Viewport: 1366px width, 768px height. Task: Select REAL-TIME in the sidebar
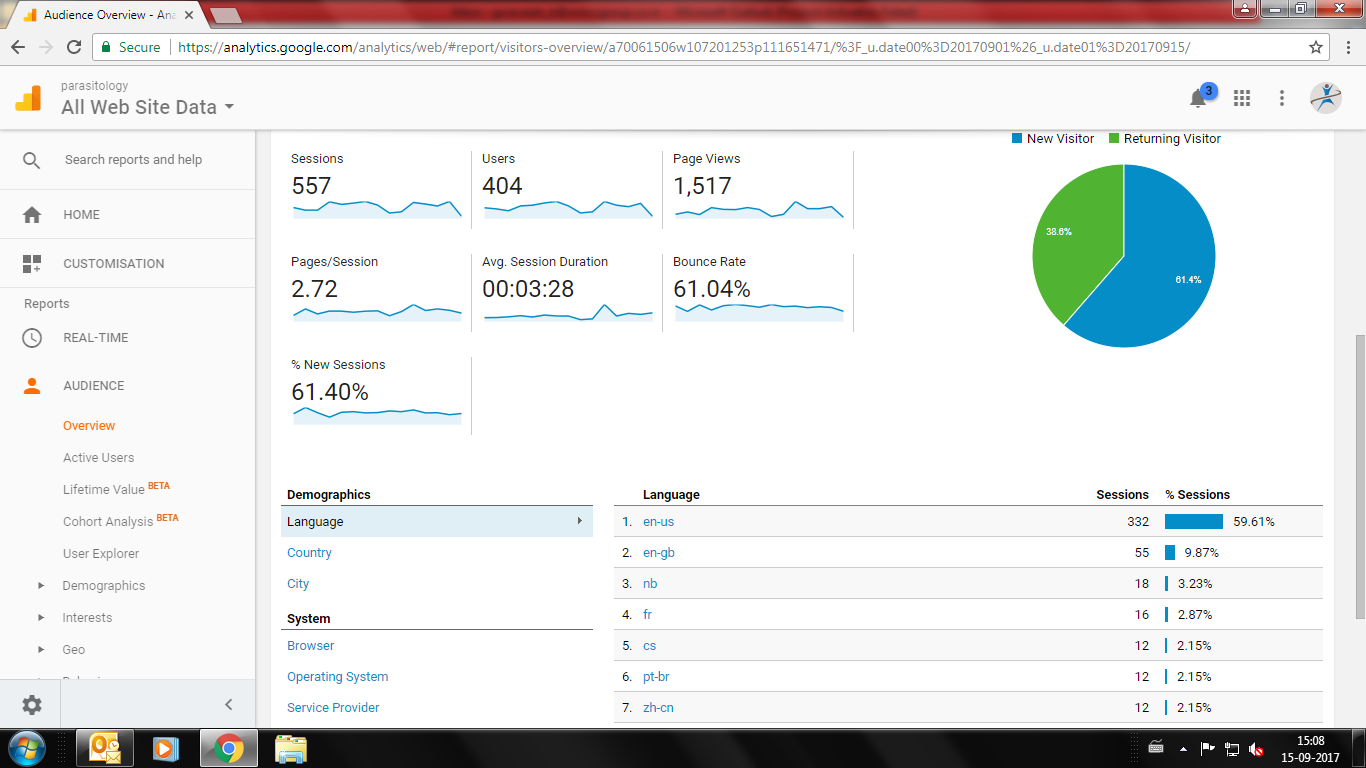click(x=96, y=338)
